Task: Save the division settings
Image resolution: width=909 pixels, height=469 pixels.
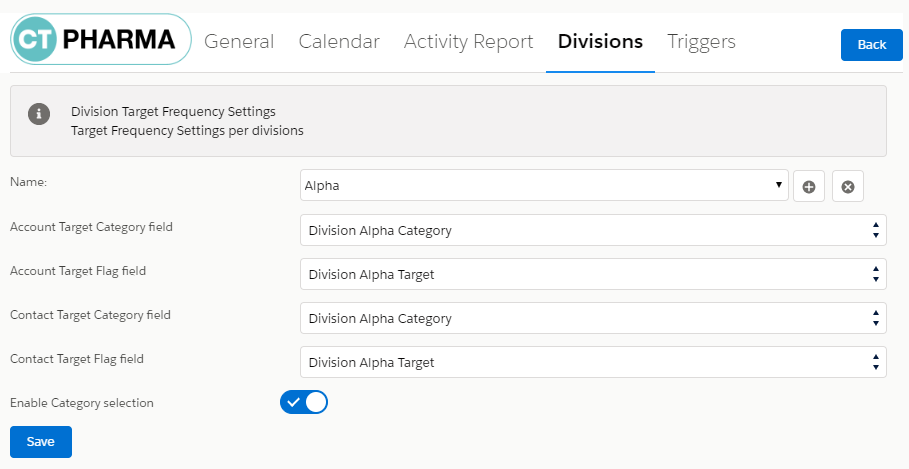Action: pyautogui.click(x=41, y=441)
